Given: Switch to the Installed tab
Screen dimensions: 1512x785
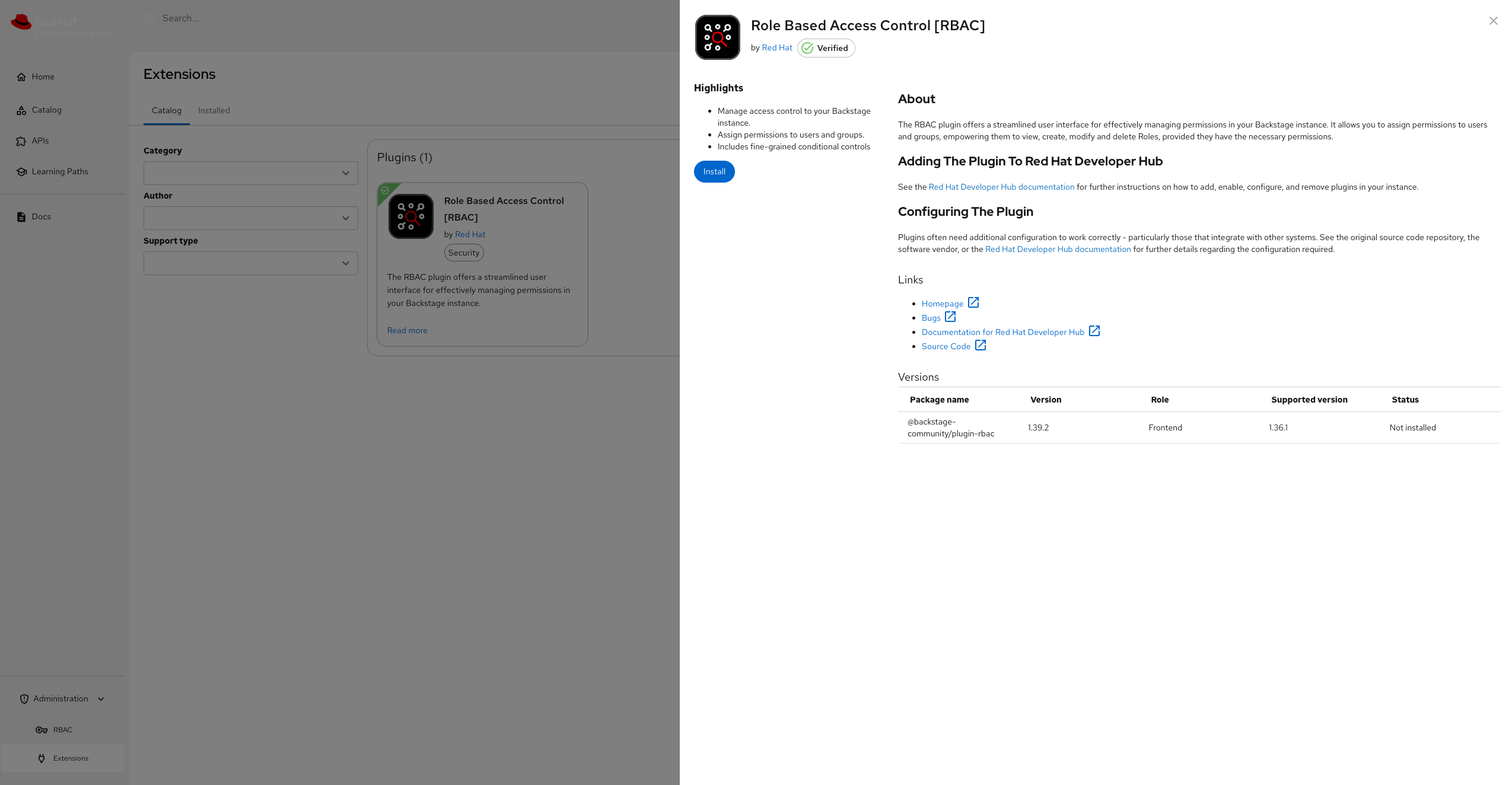Looking at the screenshot, I should tap(214, 111).
